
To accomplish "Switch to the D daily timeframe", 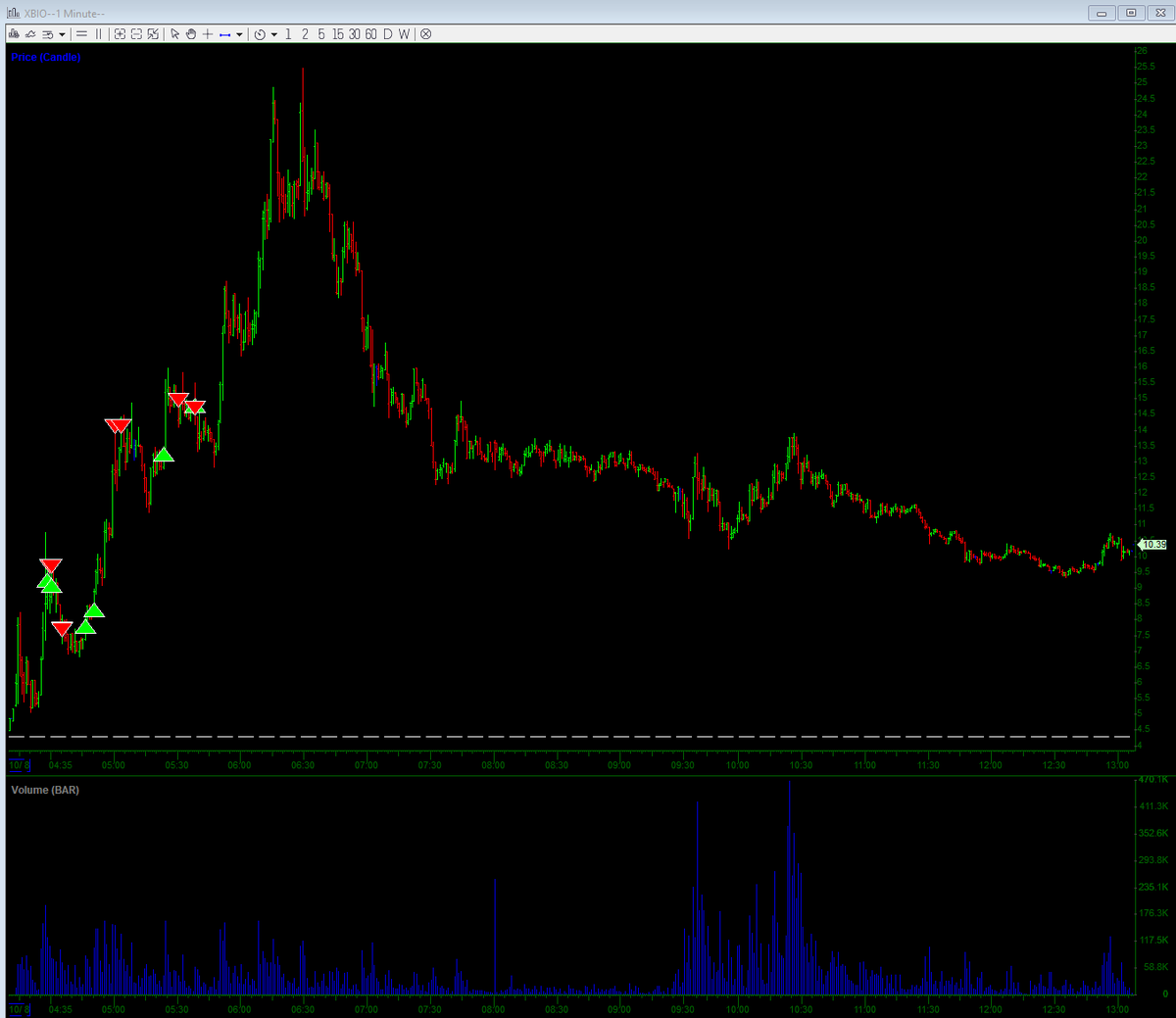I will point(386,34).
